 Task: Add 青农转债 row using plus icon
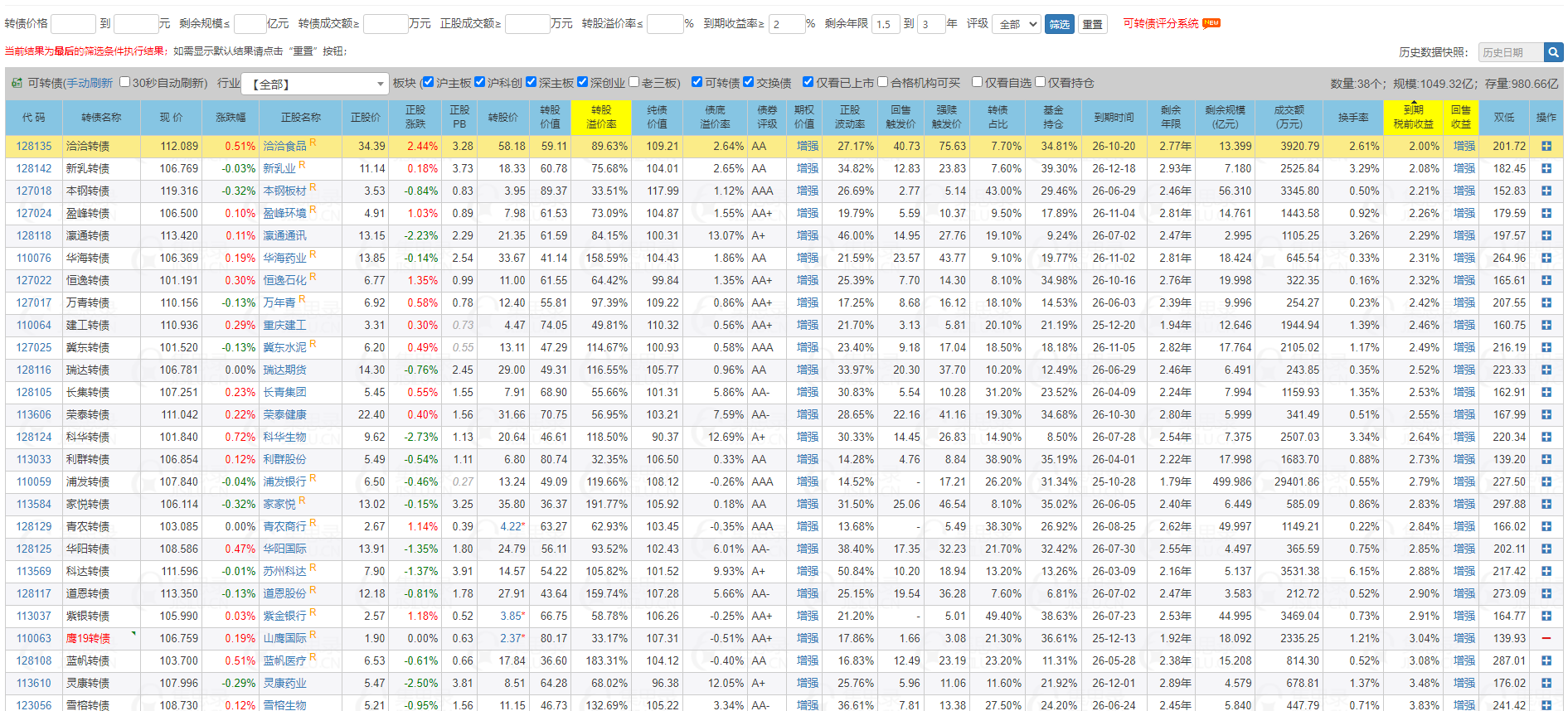coord(1546,526)
